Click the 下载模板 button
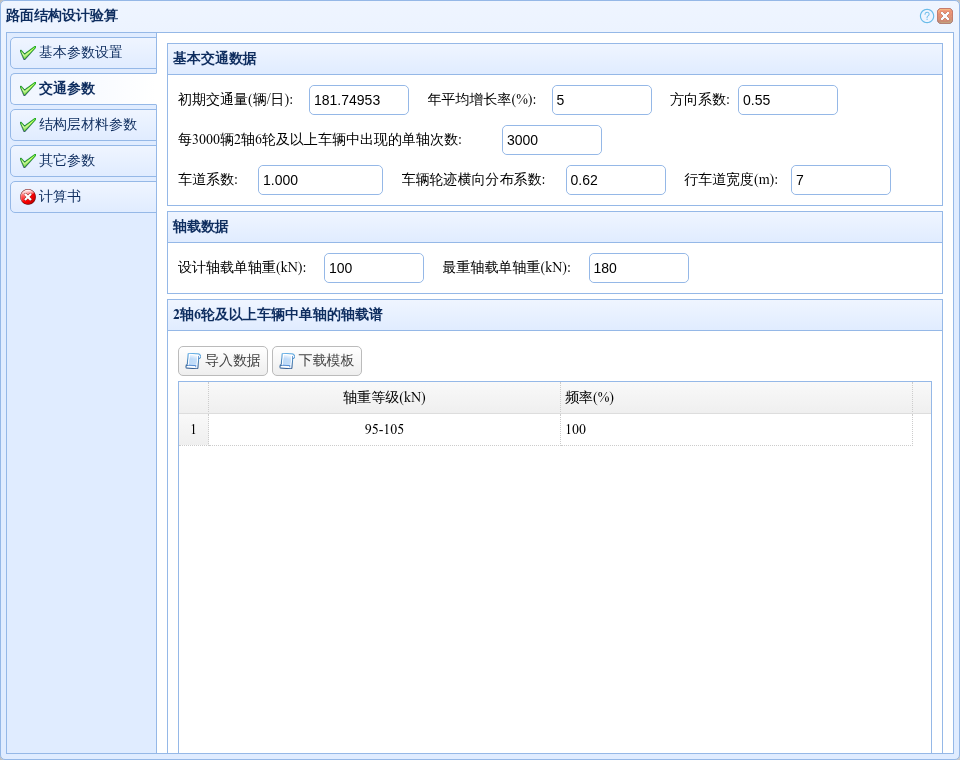The width and height of the screenshot is (960, 760). coord(317,361)
